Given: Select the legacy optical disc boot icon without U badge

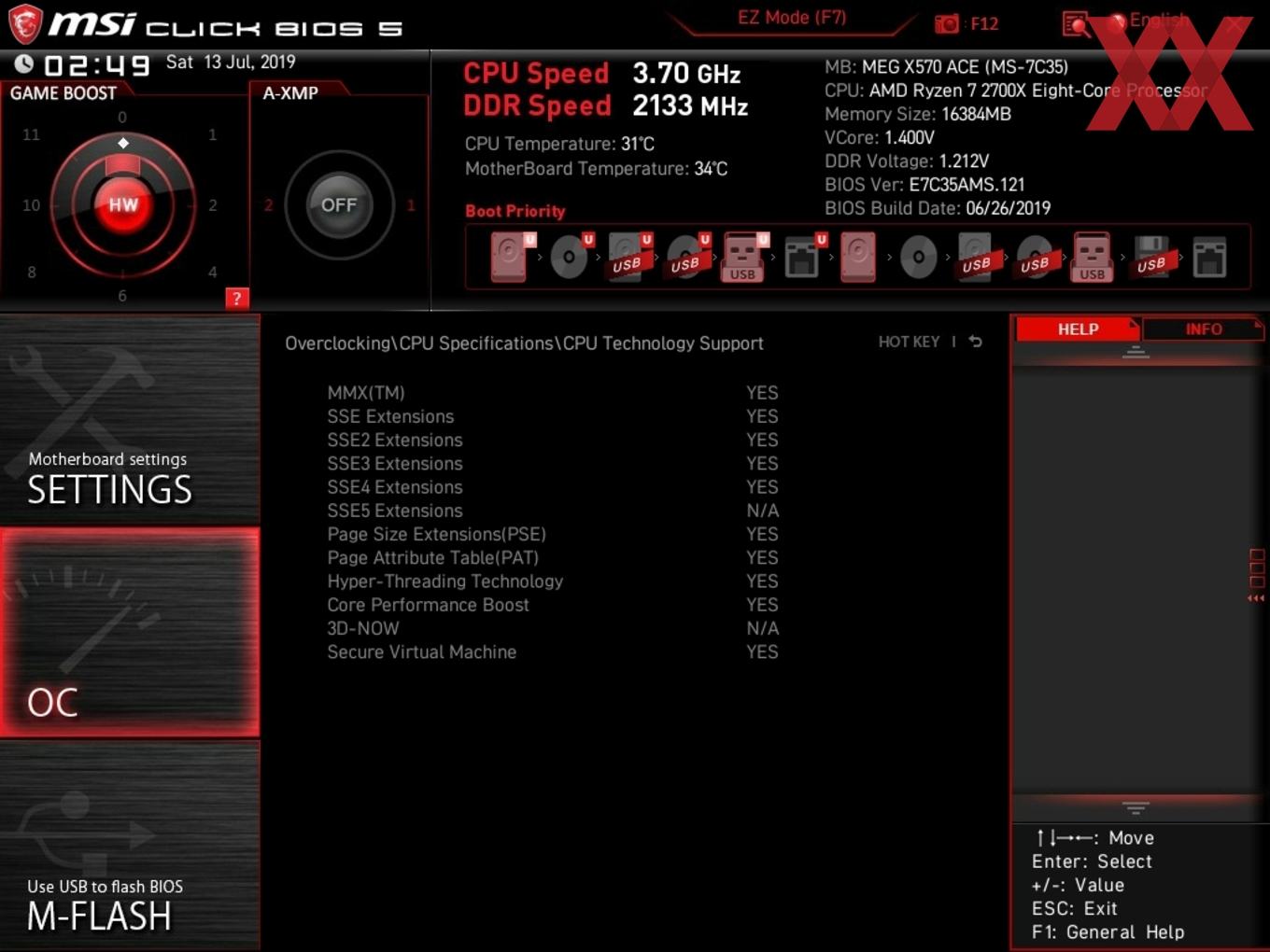Looking at the screenshot, I should click(918, 257).
